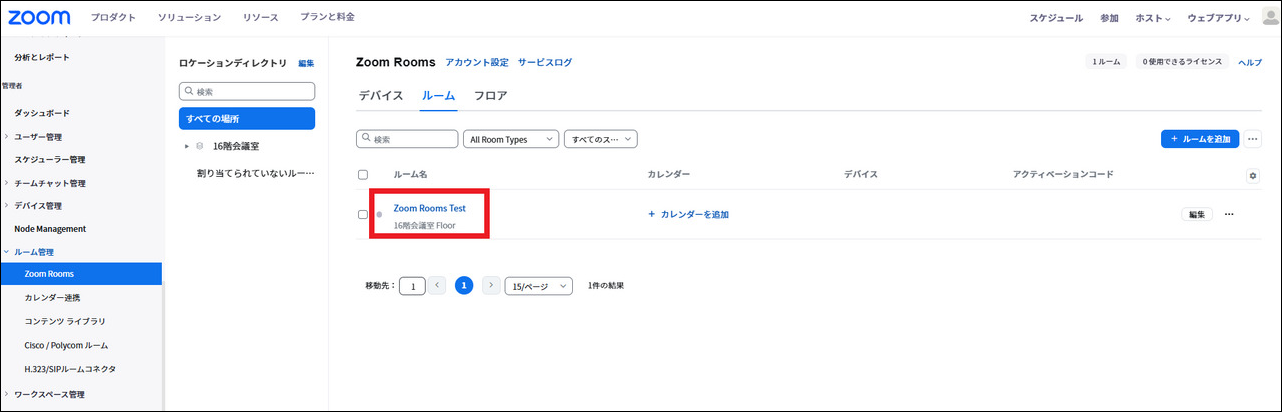Click 編集 next to ロケーションディレクトリ

point(306,63)
